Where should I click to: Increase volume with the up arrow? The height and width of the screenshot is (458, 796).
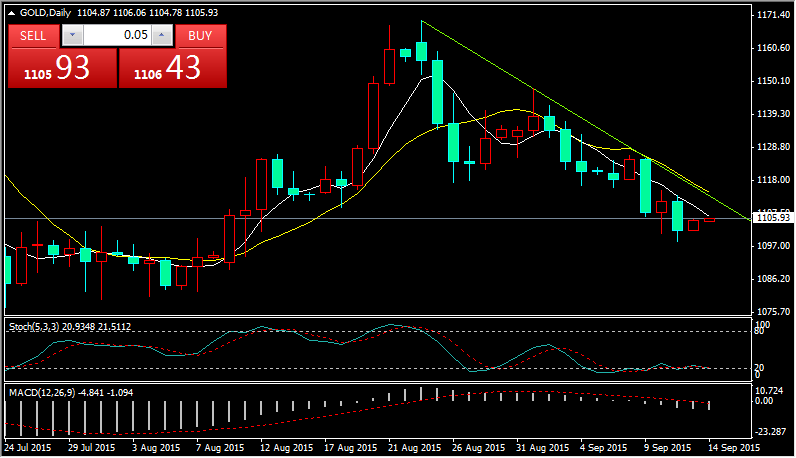click(x=162, y=35)
